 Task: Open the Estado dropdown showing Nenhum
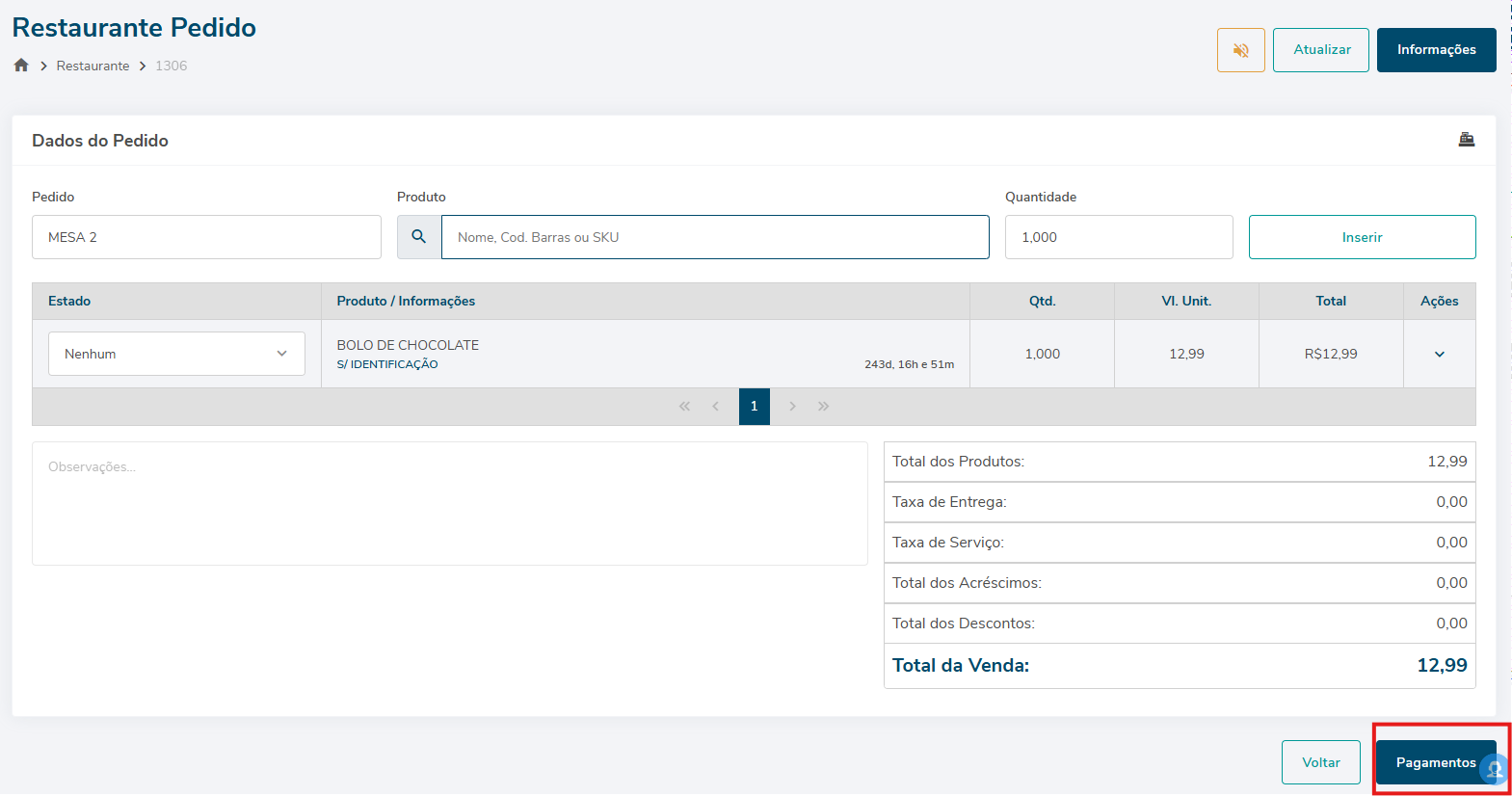pos(176,354)
